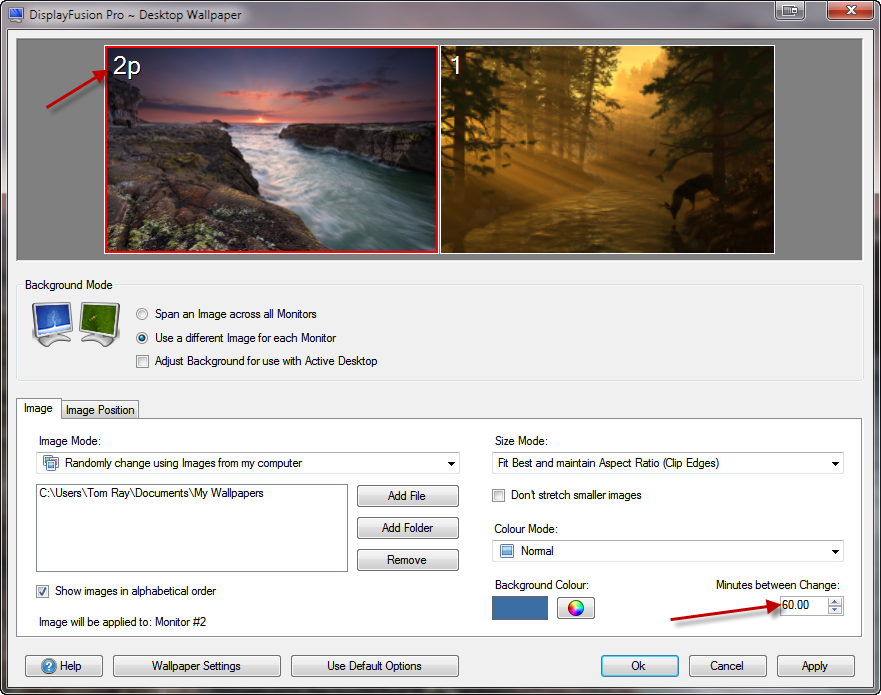Uncheck Show images in alphabetical order
Viewport: 881px width, 695px height.
tap(43, 591)
